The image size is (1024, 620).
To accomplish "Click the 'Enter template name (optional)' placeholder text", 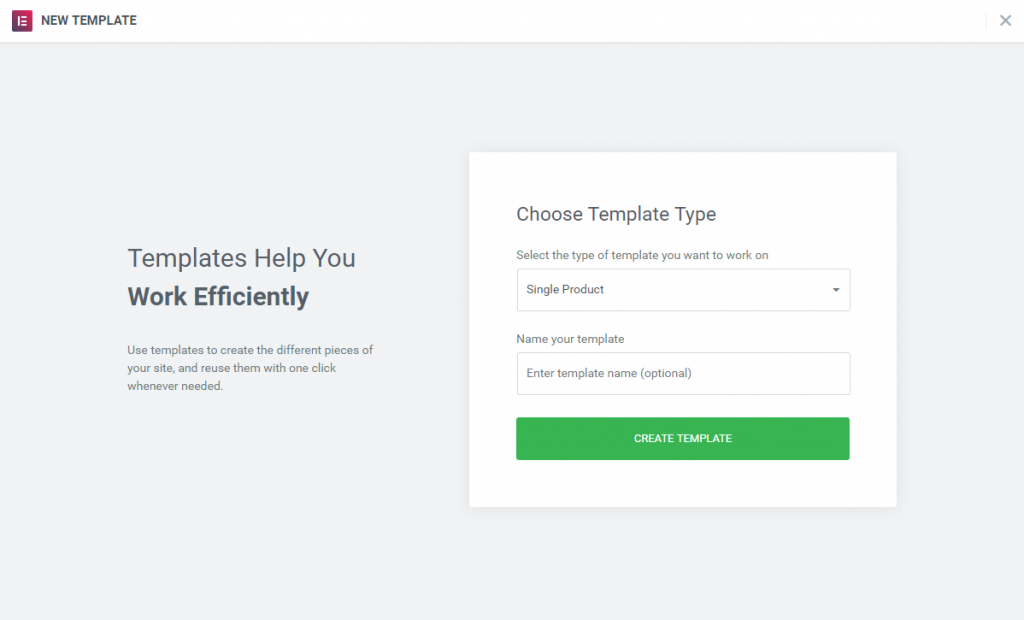I will tap(609, 373).
